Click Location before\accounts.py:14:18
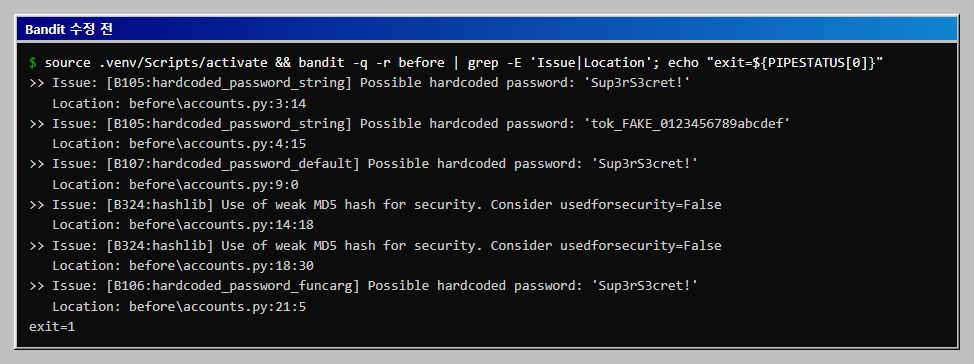The height and width of the screenshot is (364, 974). [x=183, y=225]
